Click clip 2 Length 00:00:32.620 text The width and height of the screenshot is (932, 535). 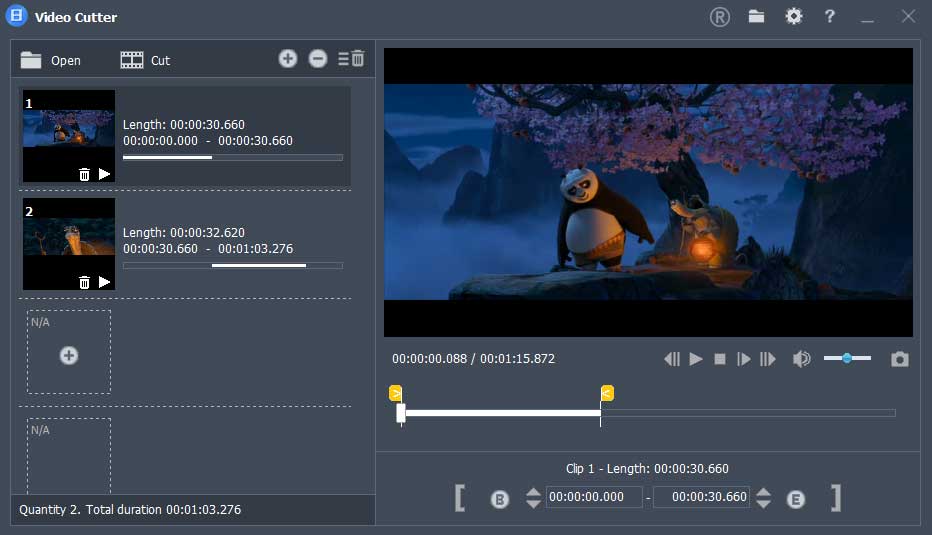[x=184, y=232]
